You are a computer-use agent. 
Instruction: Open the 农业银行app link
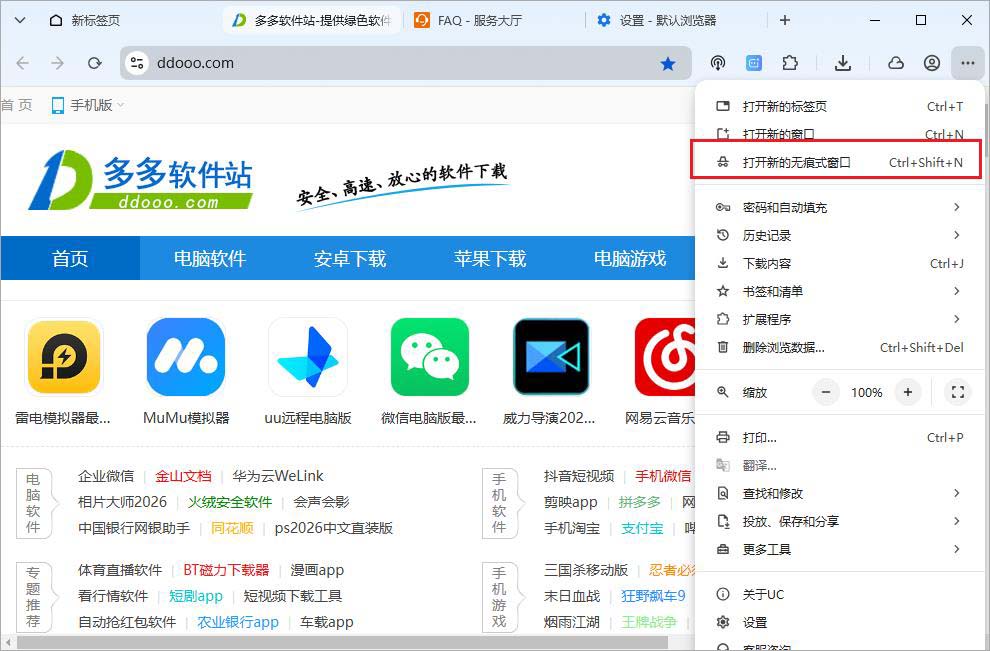click(238, 622)
